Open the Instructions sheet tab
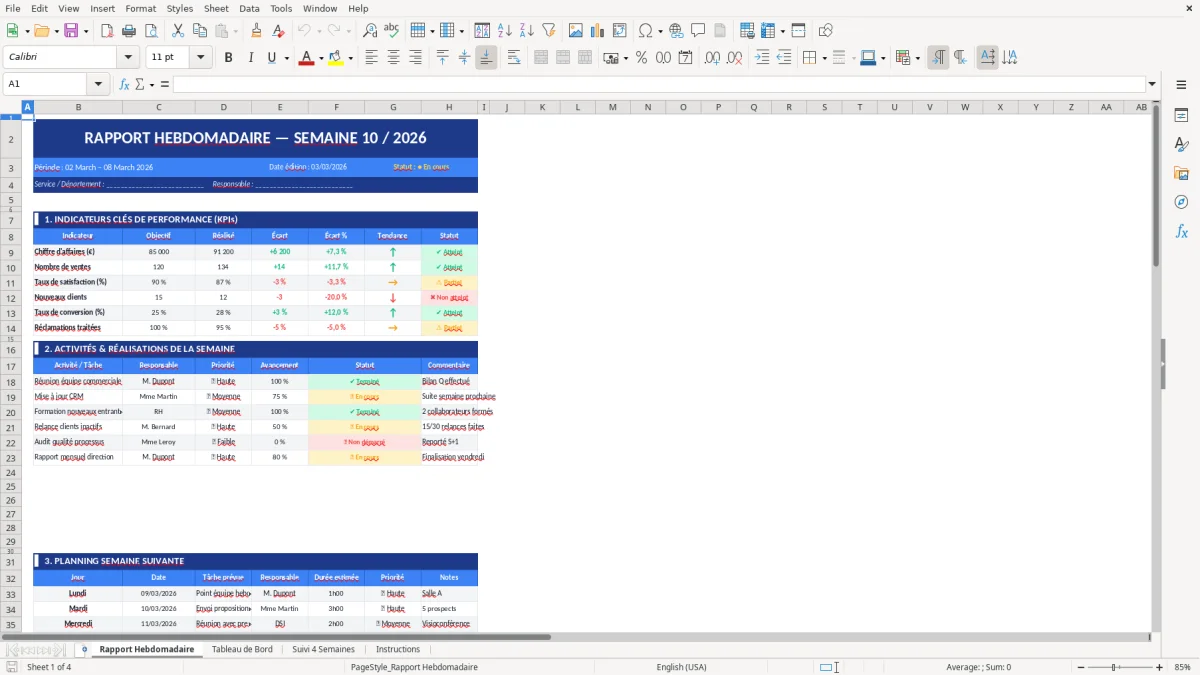 click(397, 648)
